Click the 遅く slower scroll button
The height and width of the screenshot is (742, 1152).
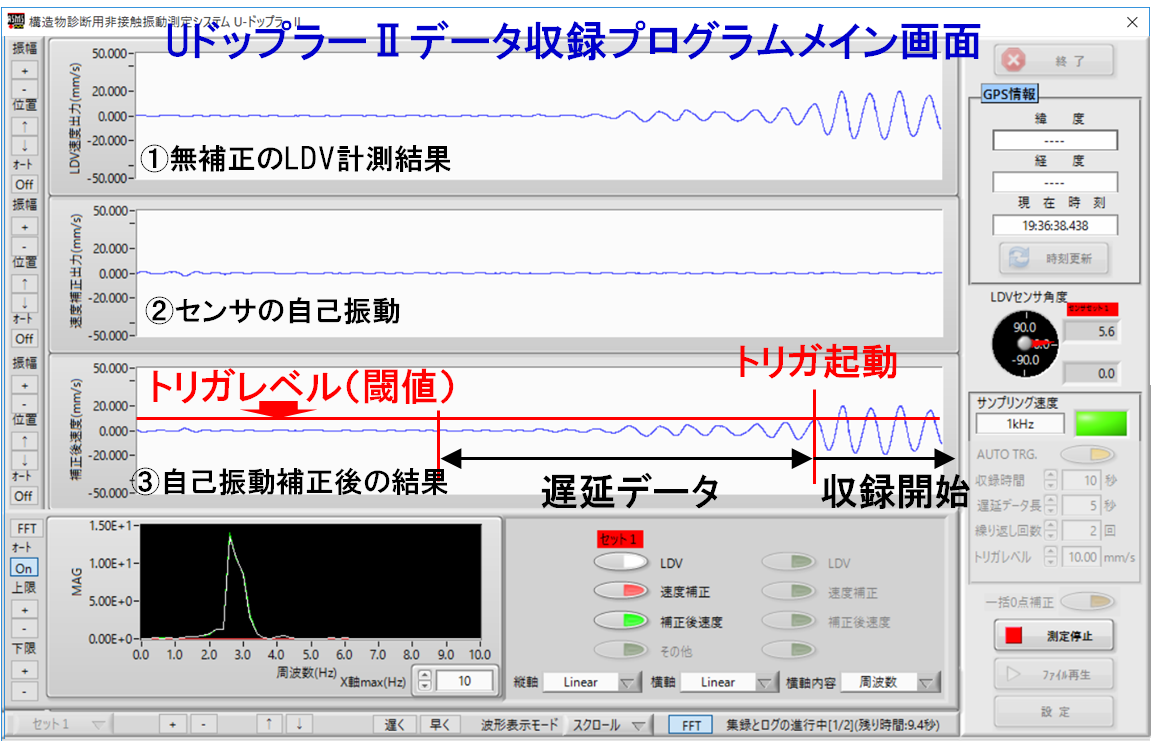pos(395,725)
